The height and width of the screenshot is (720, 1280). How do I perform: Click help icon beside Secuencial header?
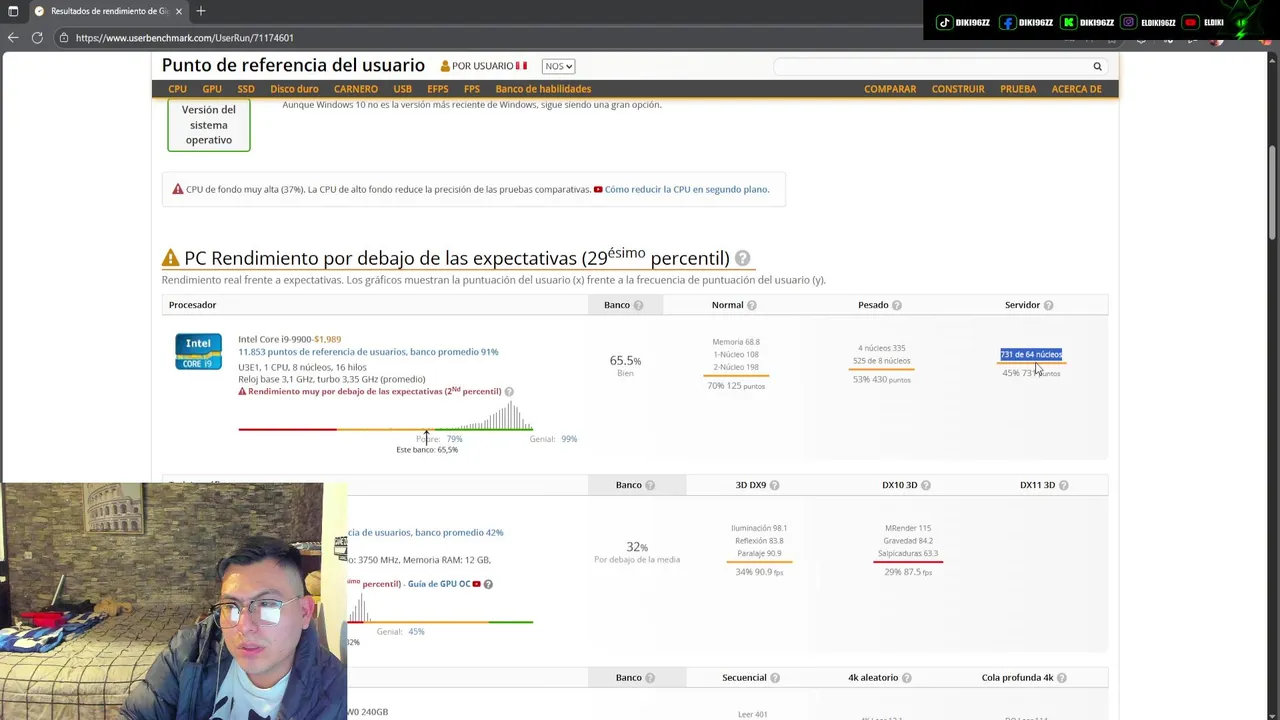point(775,678)
